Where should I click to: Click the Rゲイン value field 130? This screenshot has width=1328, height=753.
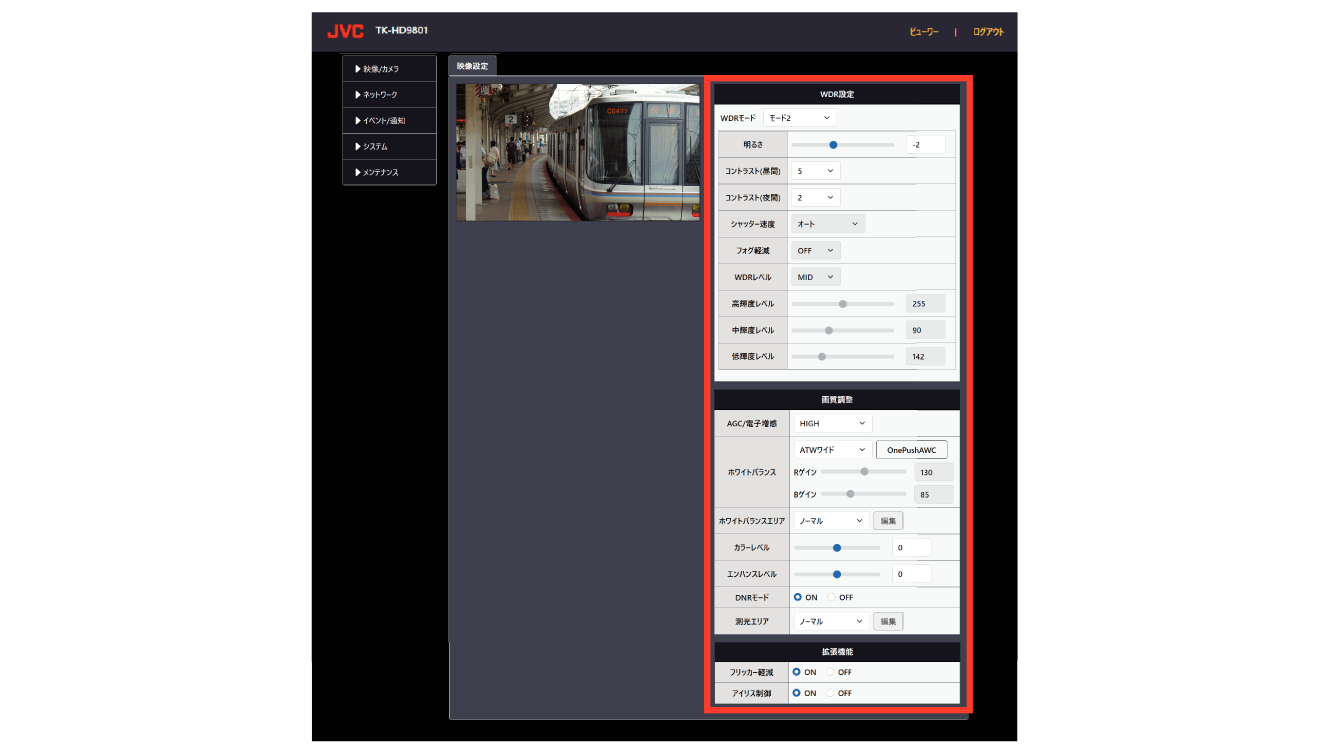pos(934,472)
